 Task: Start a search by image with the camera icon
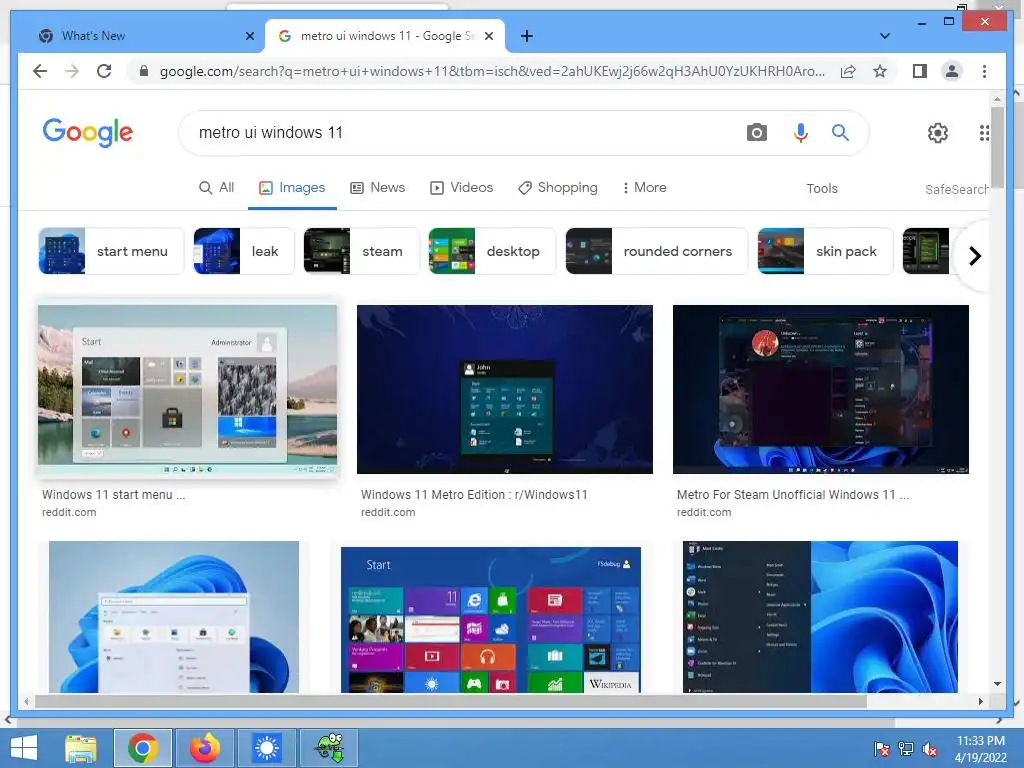(x=756, y=133)
